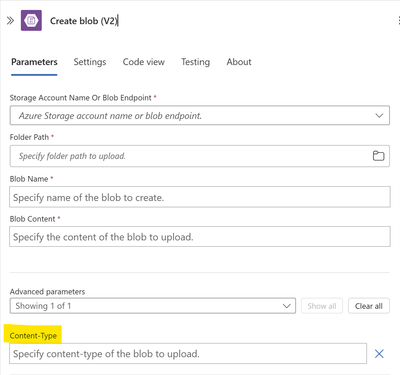Collapse the panel with double chevron icon
The height and width of the screenshot is (375, 400).
[x=10, y=21]
